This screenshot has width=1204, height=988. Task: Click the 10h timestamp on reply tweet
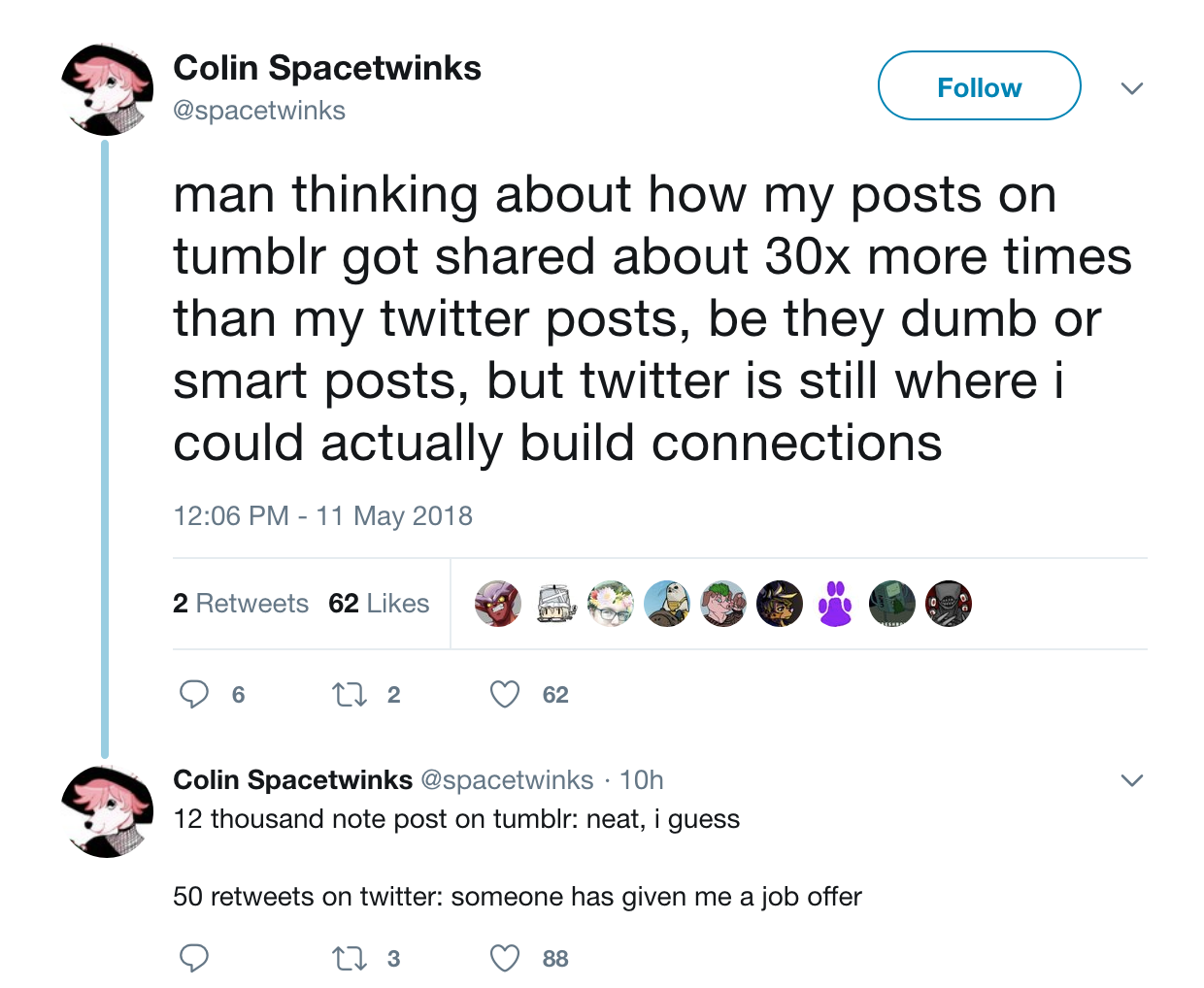642,780
